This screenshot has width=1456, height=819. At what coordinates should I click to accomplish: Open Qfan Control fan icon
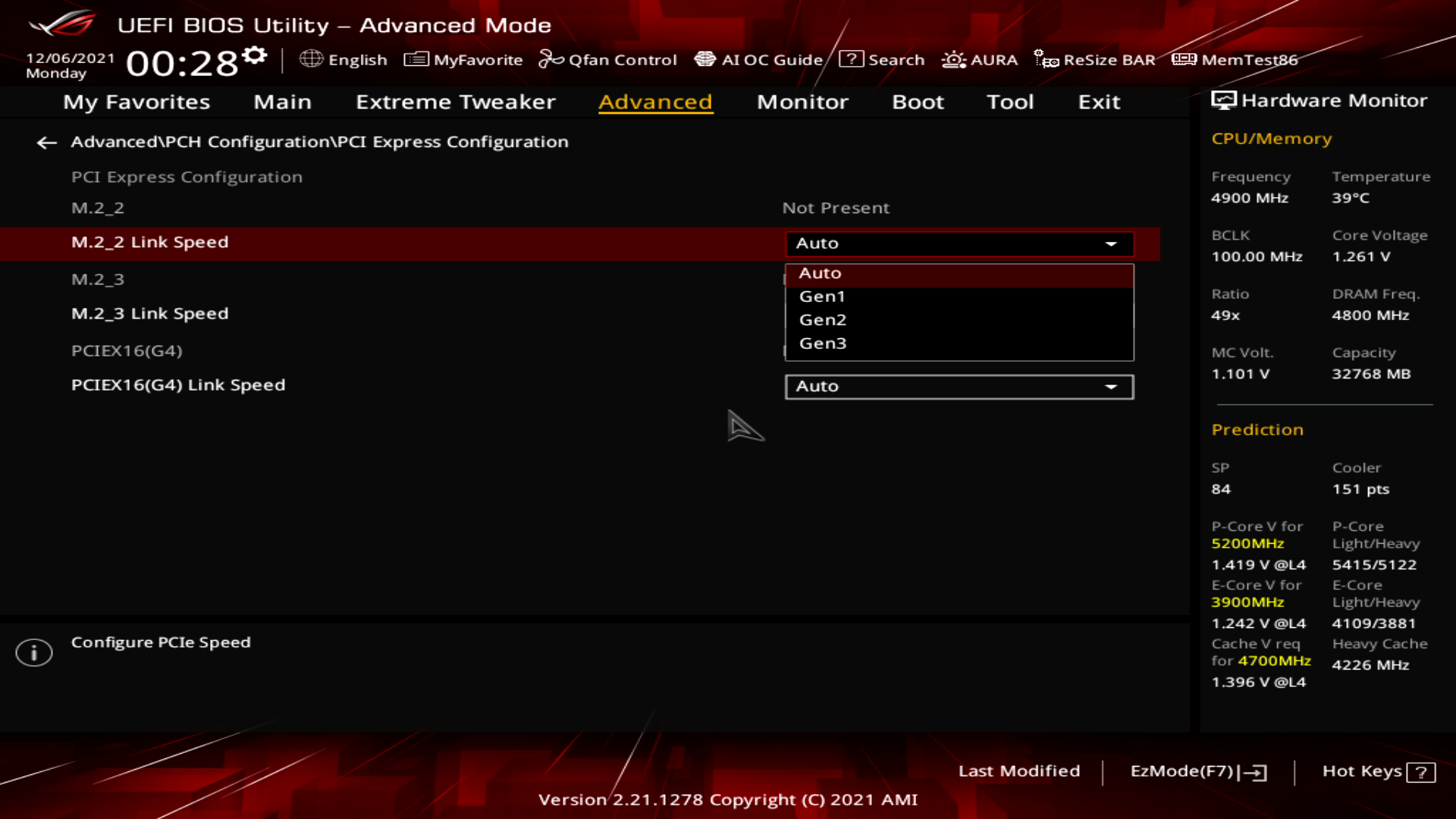click(551, 59)
